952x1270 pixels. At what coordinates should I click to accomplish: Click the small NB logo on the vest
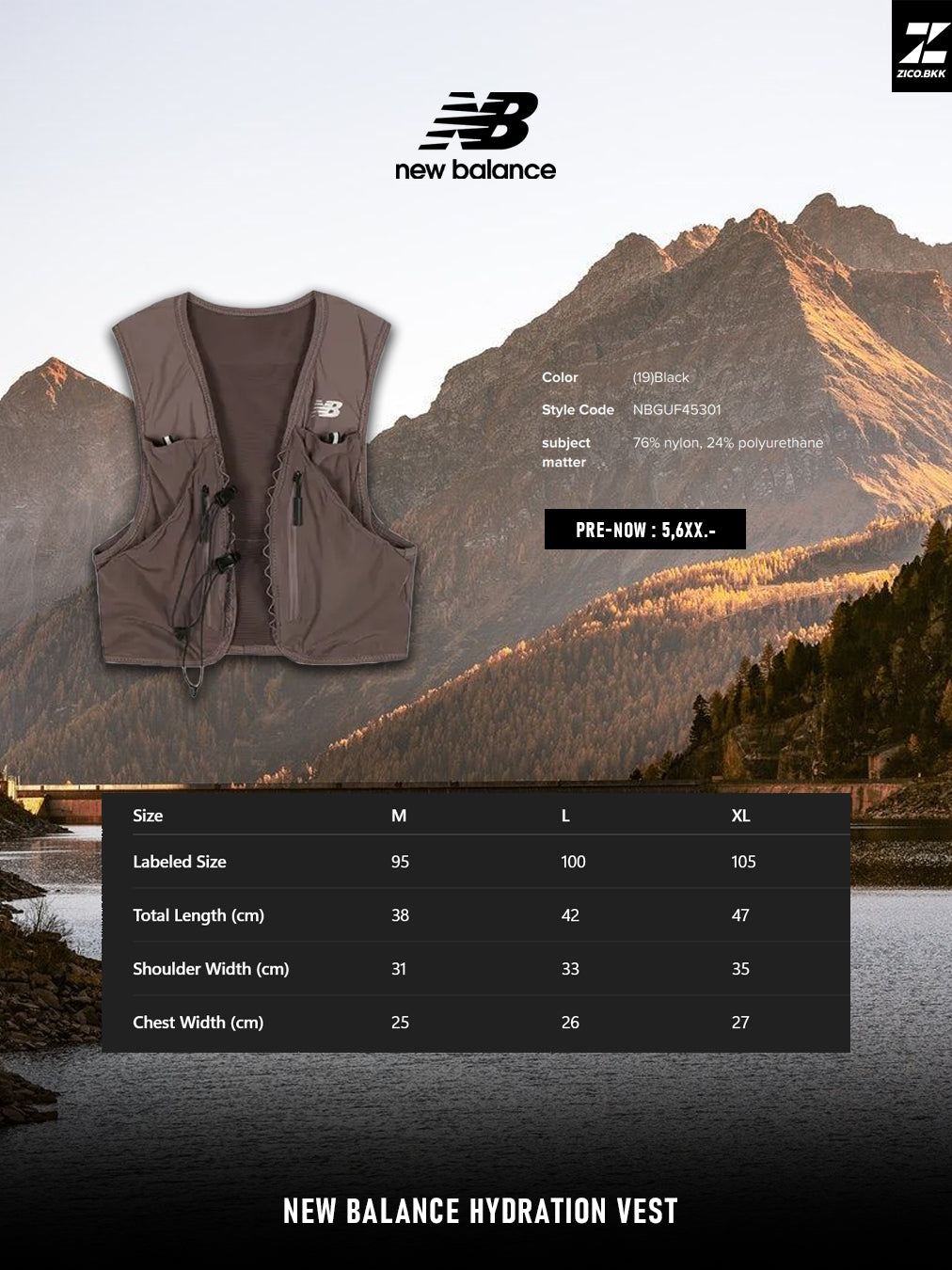[327, 409]
